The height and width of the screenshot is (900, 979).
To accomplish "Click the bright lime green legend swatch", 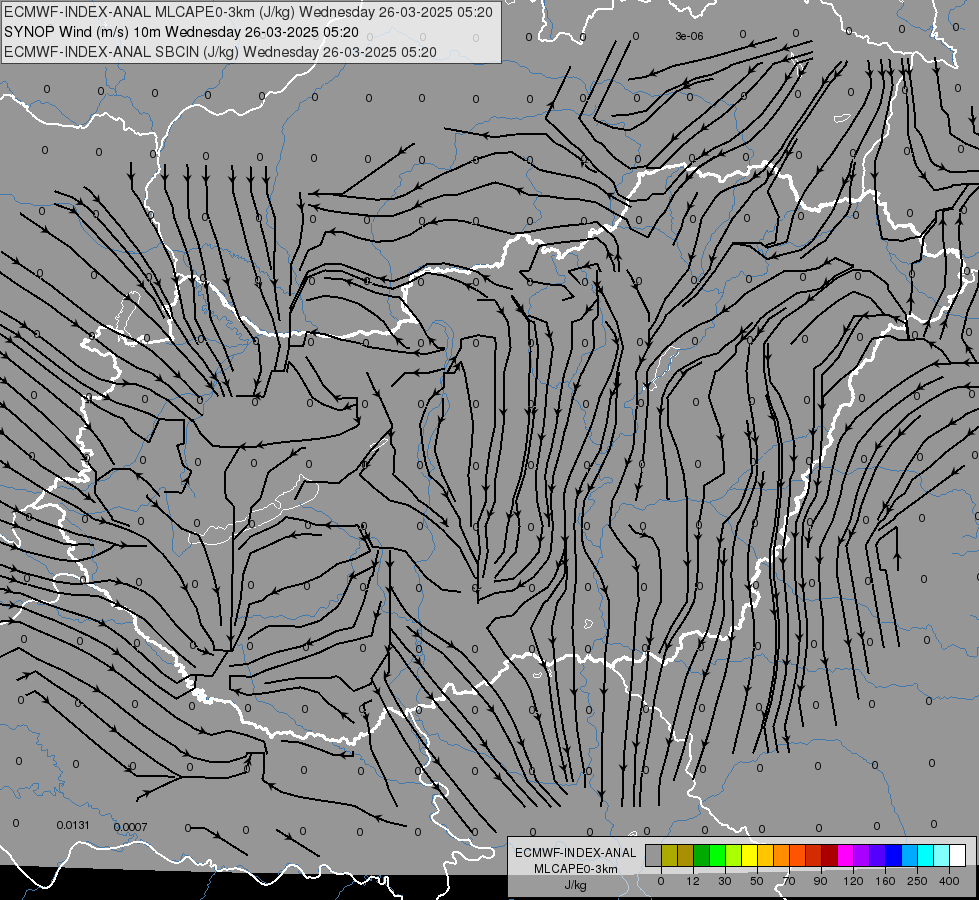I will [x=718, y=855].
